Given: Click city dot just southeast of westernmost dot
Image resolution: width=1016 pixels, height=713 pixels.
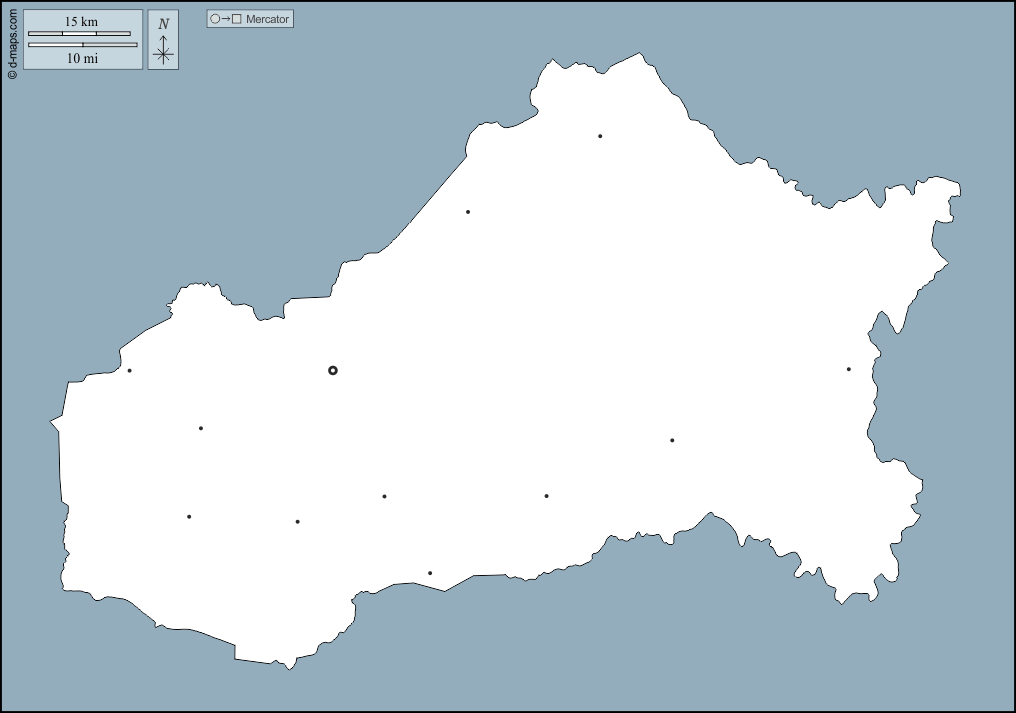Looking at the screenshot, I should [x=201, y=428].
